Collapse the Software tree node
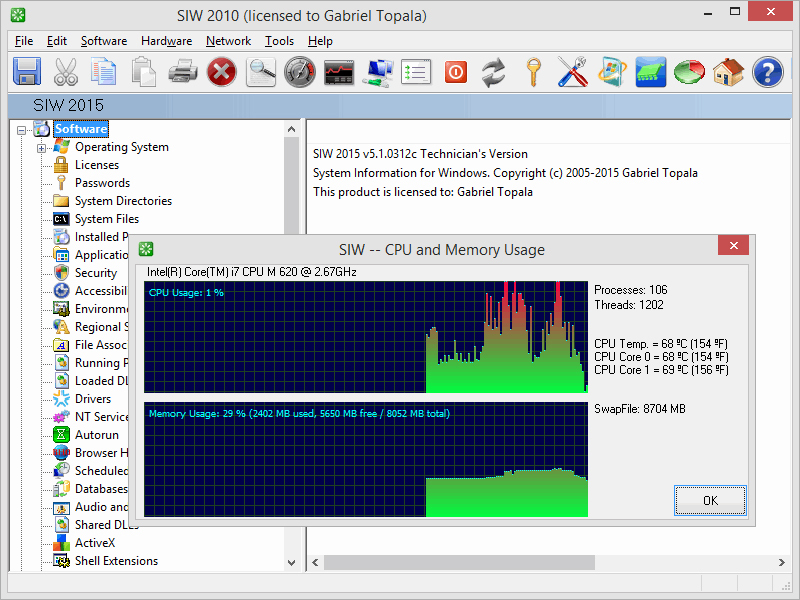800x600 pixels. 21,130
